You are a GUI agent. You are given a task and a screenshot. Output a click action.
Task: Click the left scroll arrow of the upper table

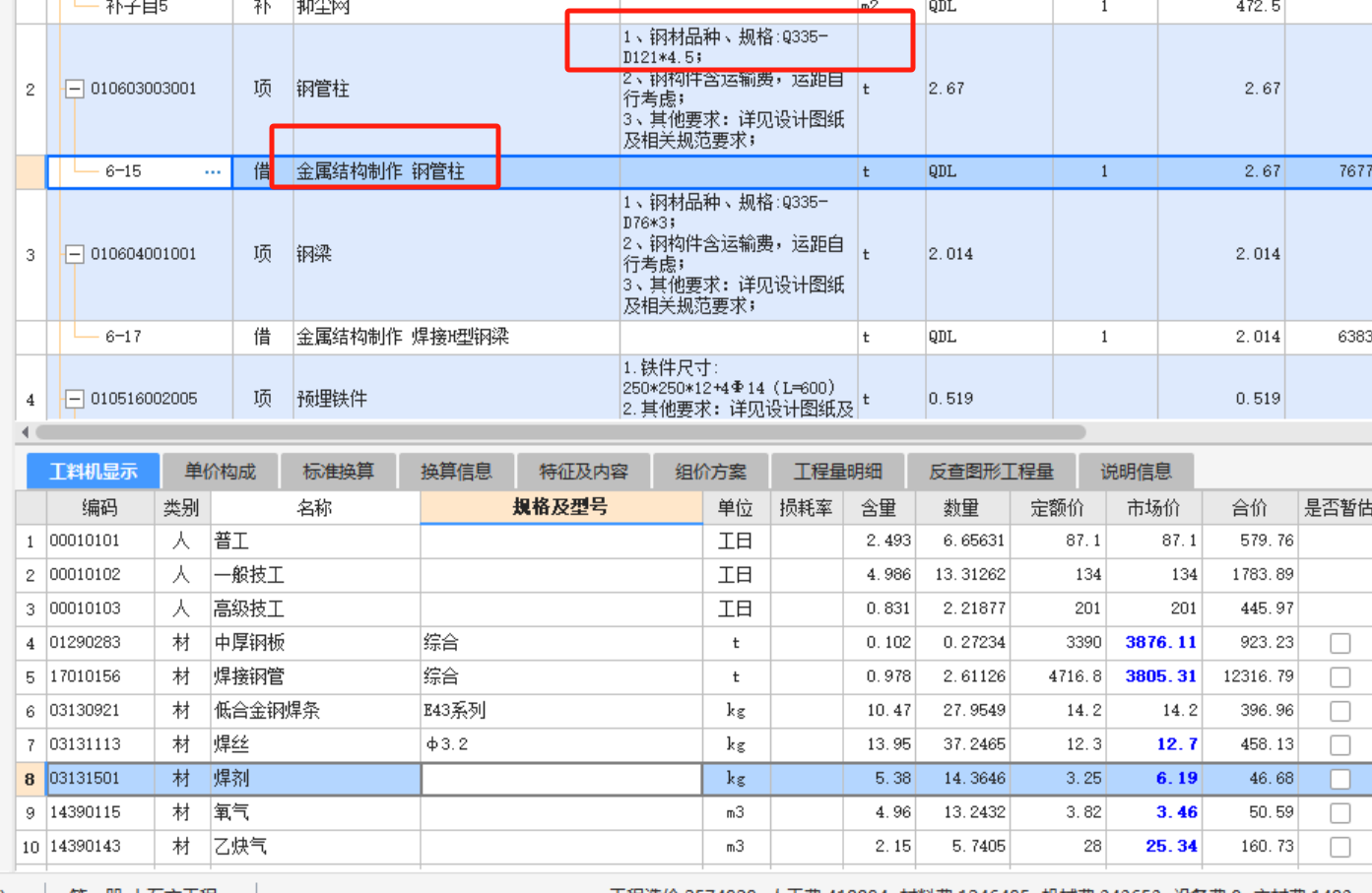click(x=25, y=432)
